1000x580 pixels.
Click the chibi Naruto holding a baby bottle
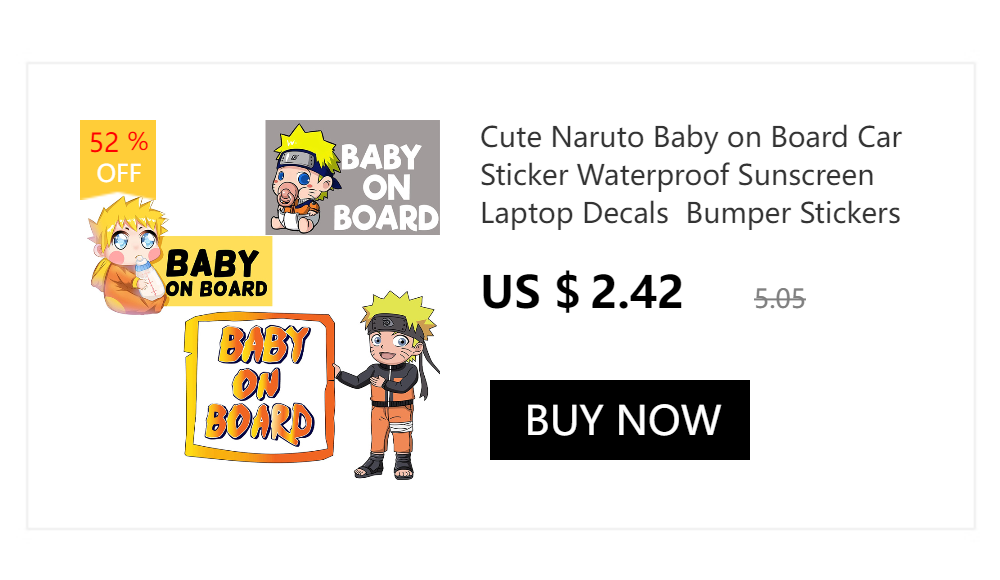pyautogui.click(x=128, y=255)
